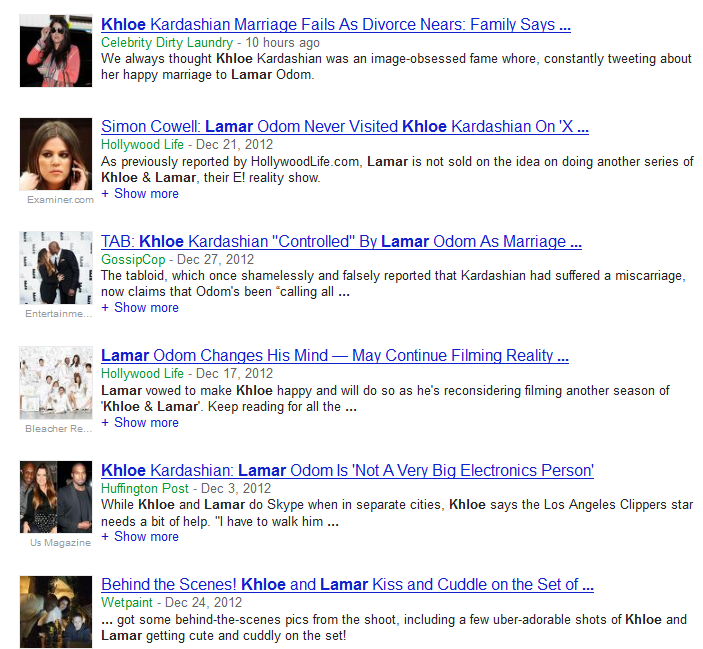Expand 'Show more' under Huffington Post article
The width and height of the screenshot is (703, 649).
tap(140, 537)
